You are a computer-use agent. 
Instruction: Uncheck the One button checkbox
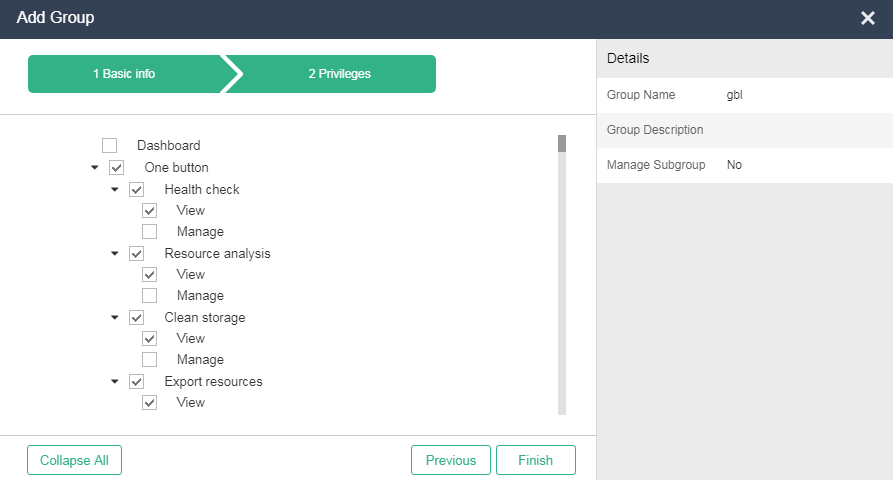116,168
